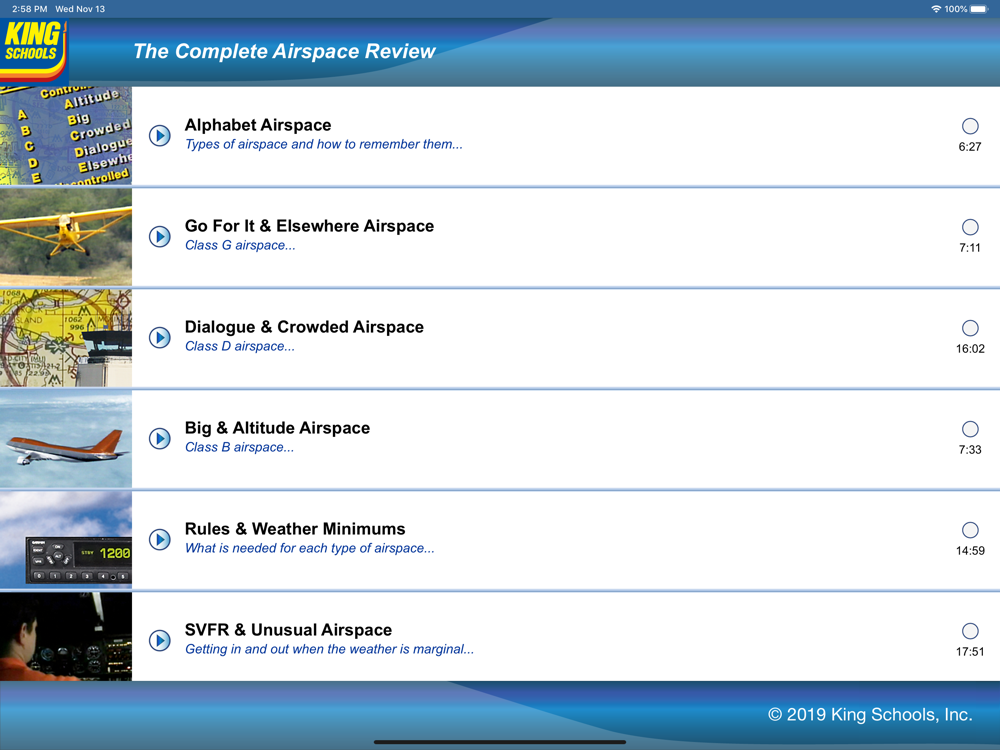Play the Big & Altitude Airspace lesson

[159, 438]
